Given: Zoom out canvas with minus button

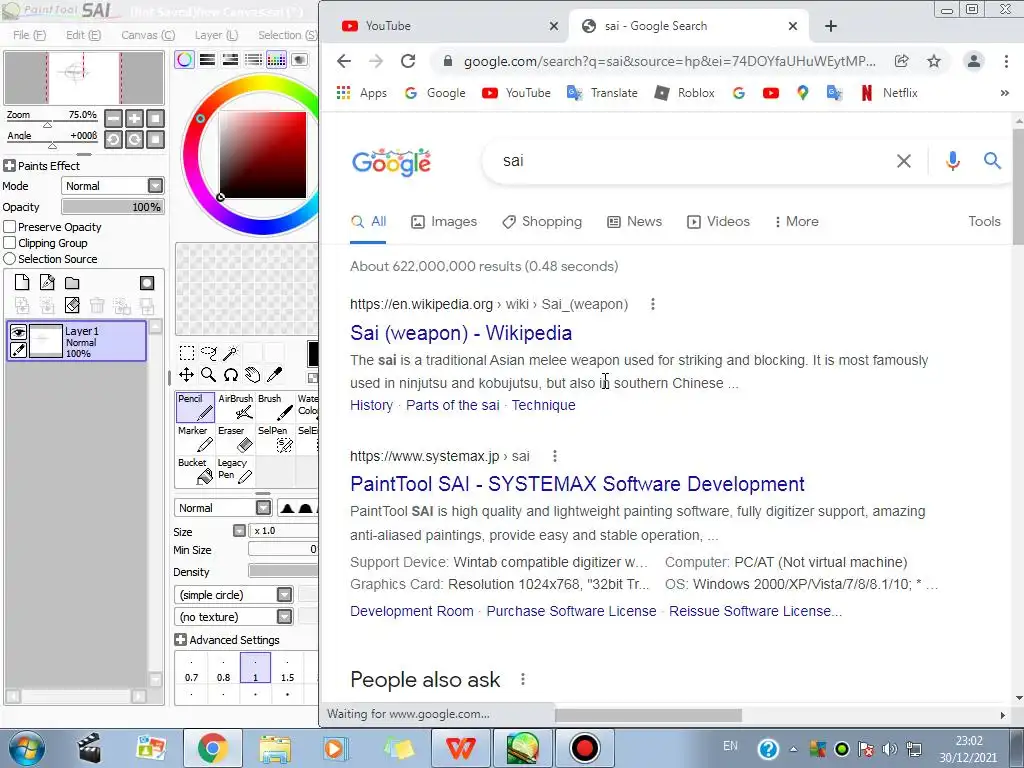Looking at the screenshot, I should (x=114, y=119).
